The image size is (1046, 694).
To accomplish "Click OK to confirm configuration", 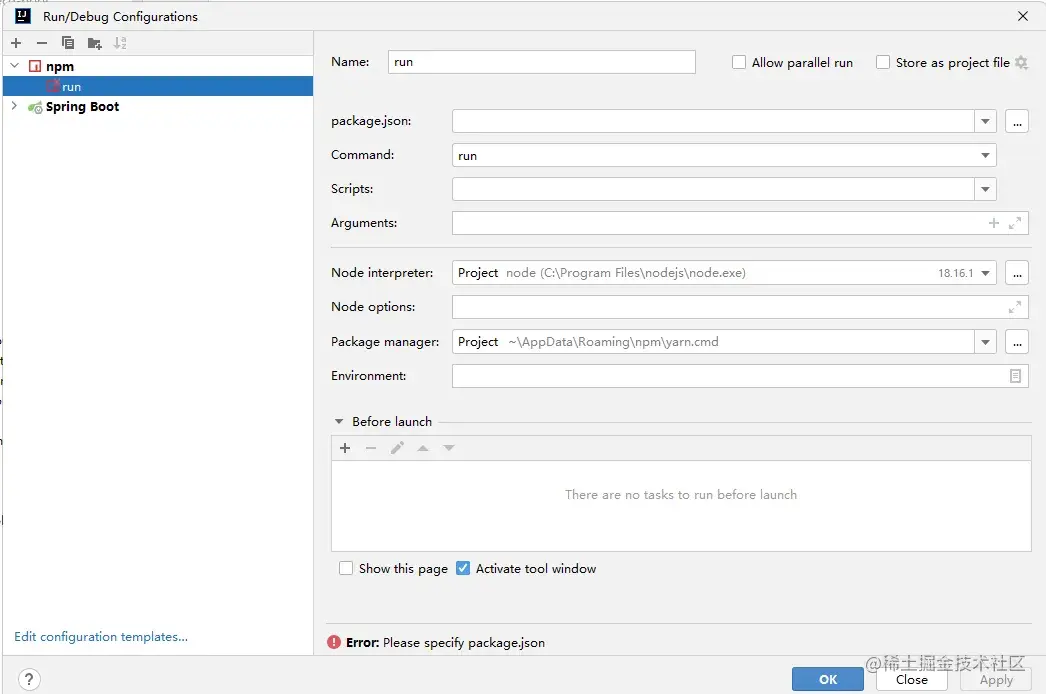I will coord(828,679).
